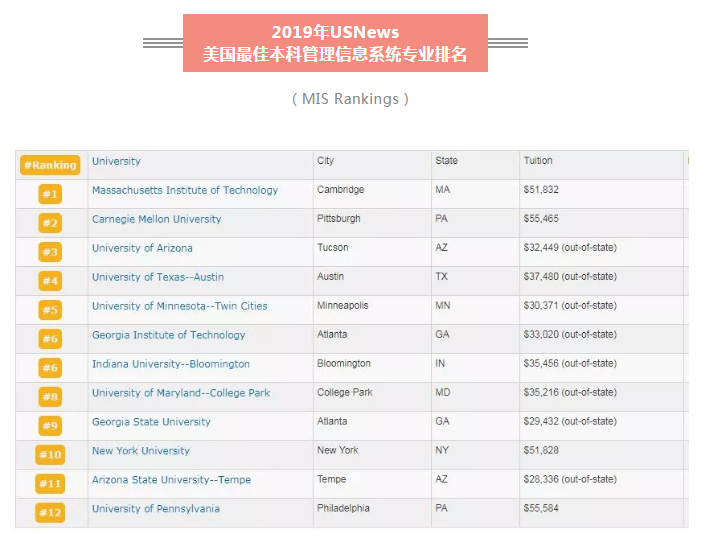Open University of Texas--Austin link
Viewport: 705px width, 542px height.
158,277
